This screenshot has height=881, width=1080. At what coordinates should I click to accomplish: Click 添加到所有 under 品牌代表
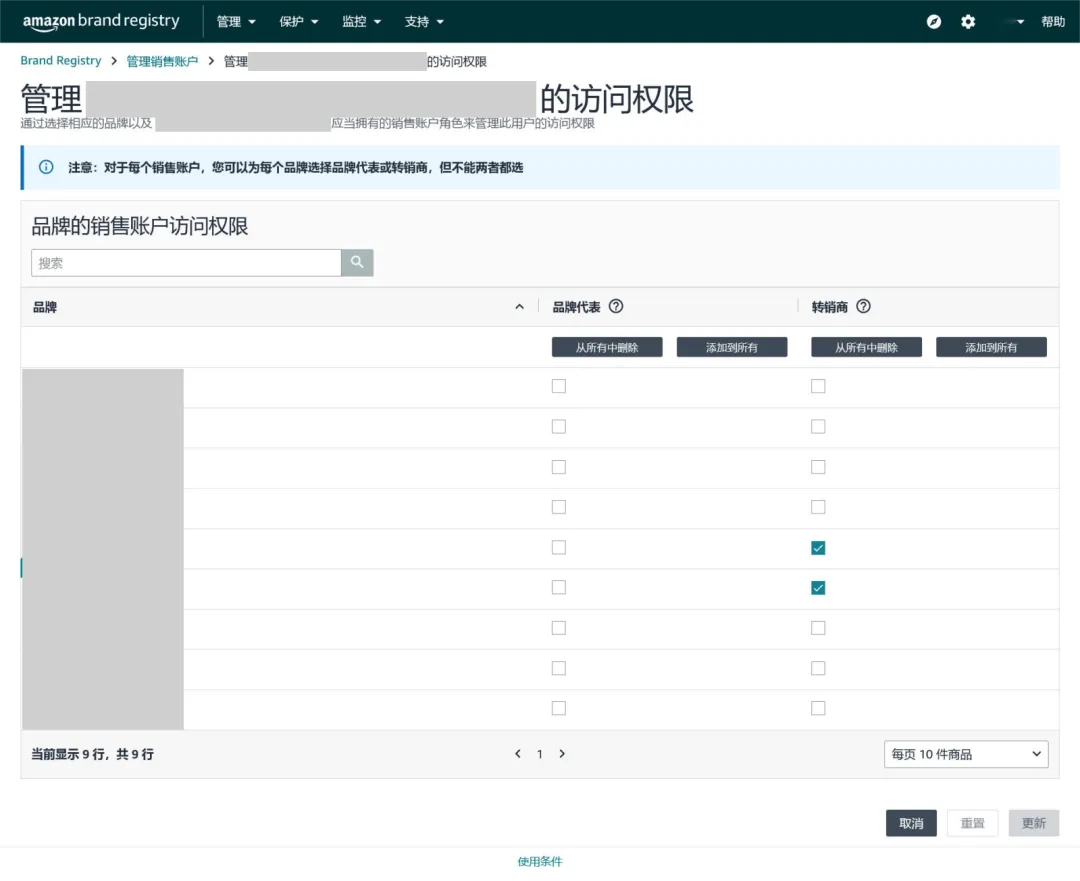click(732, 347)
